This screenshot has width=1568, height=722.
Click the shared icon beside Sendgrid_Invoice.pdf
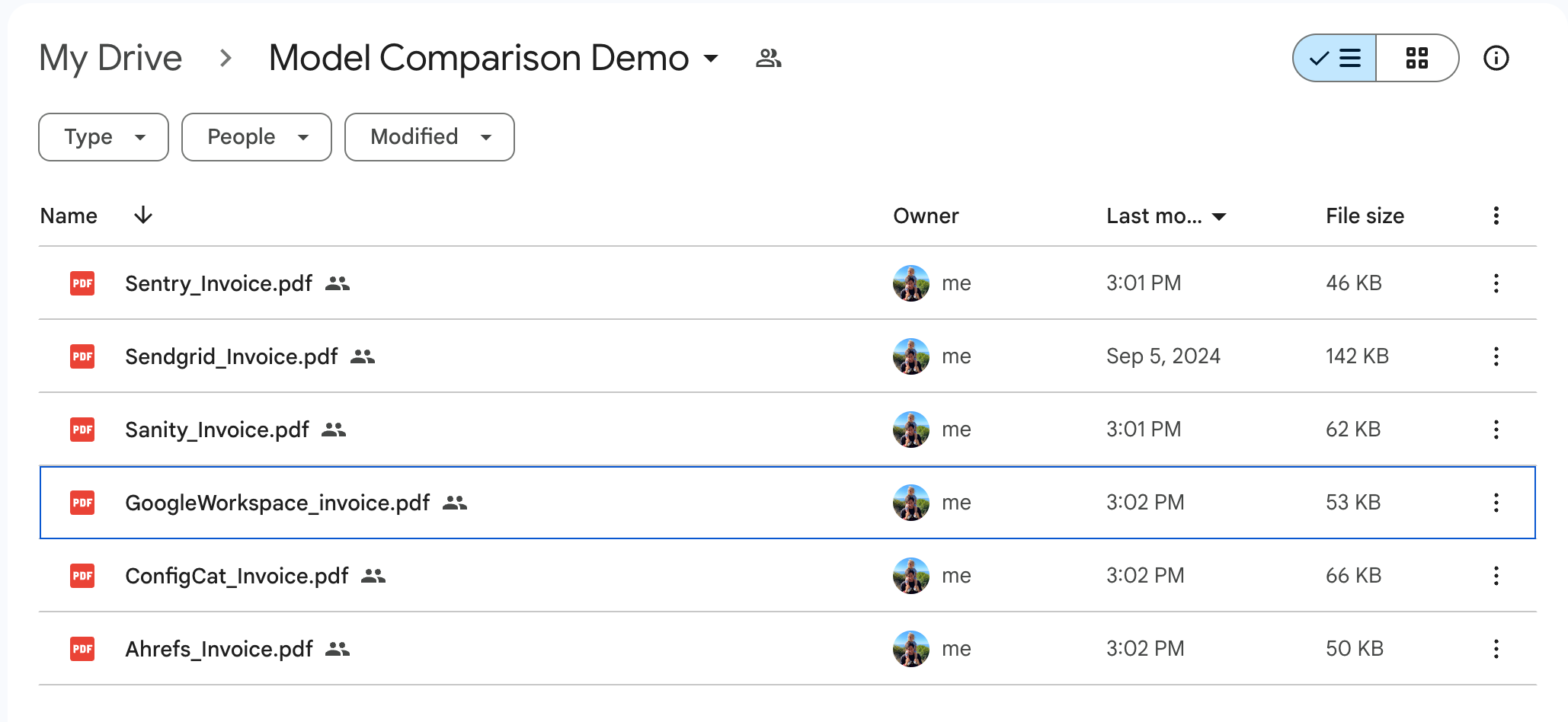click(363, 356)
